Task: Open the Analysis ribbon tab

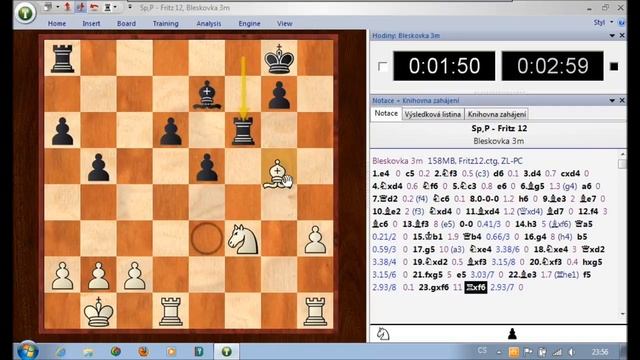Action: click(x=209, y=23)
